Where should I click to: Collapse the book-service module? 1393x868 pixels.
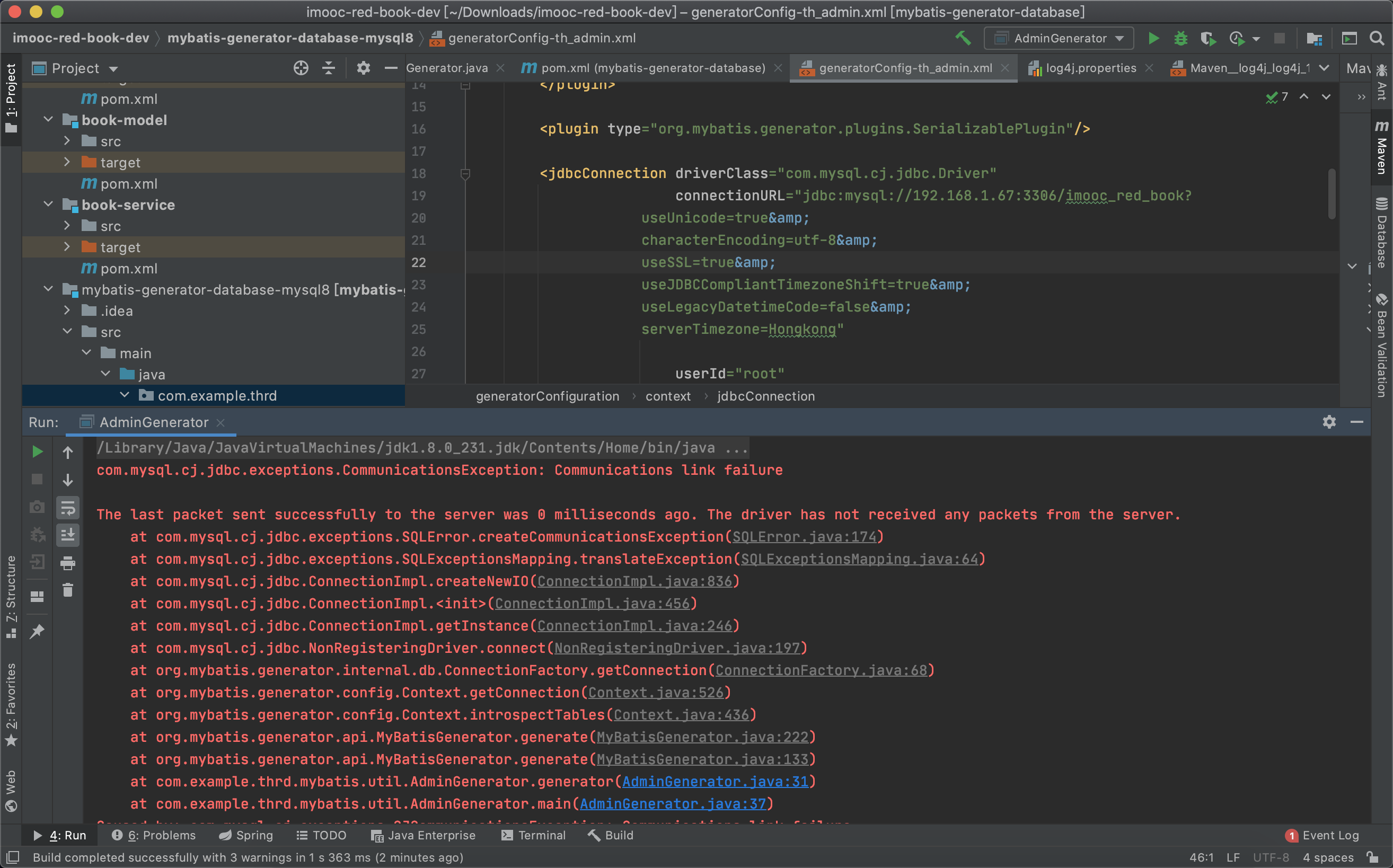pos(49,205)
